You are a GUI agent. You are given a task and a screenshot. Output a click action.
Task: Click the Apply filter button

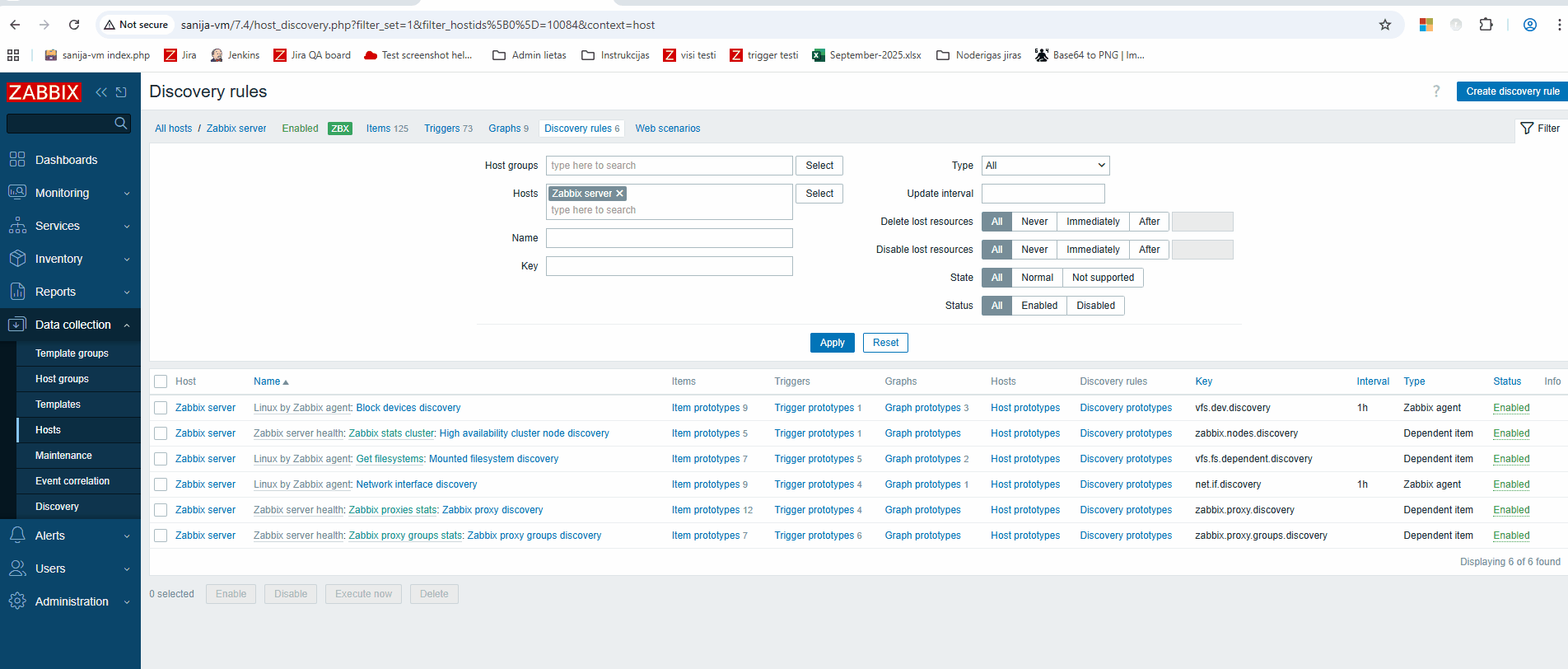pos(832,343)
